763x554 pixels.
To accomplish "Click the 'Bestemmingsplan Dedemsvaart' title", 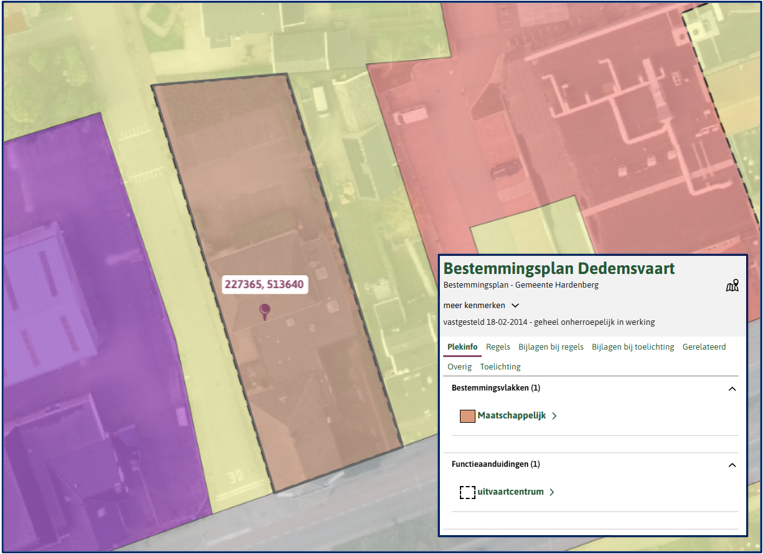I will (559, 268).
